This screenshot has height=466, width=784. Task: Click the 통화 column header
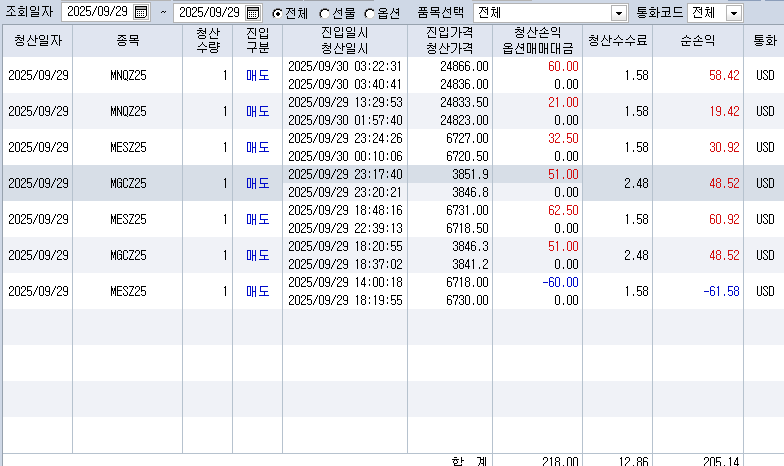[764, 40]
